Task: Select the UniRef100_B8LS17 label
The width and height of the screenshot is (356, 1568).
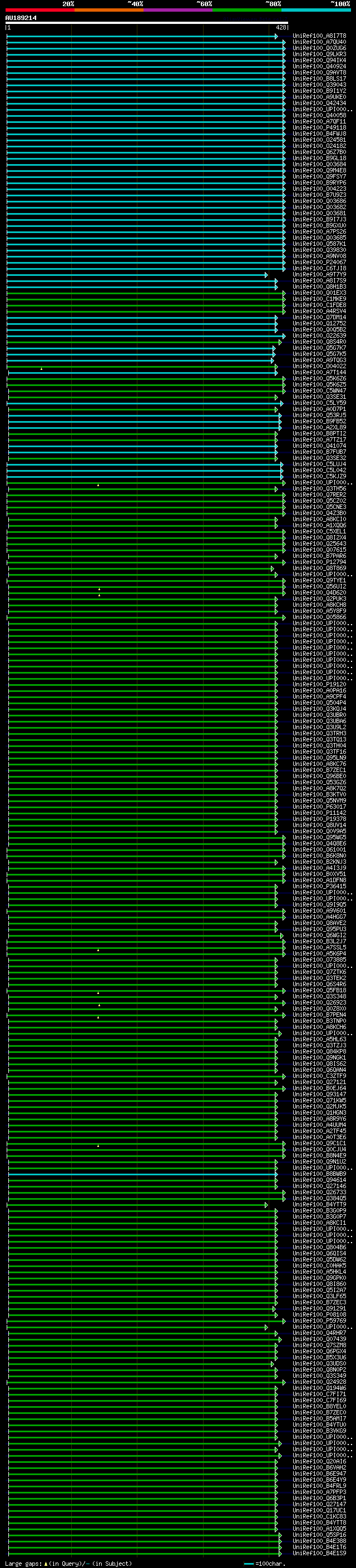Action: tap(319, 78)
